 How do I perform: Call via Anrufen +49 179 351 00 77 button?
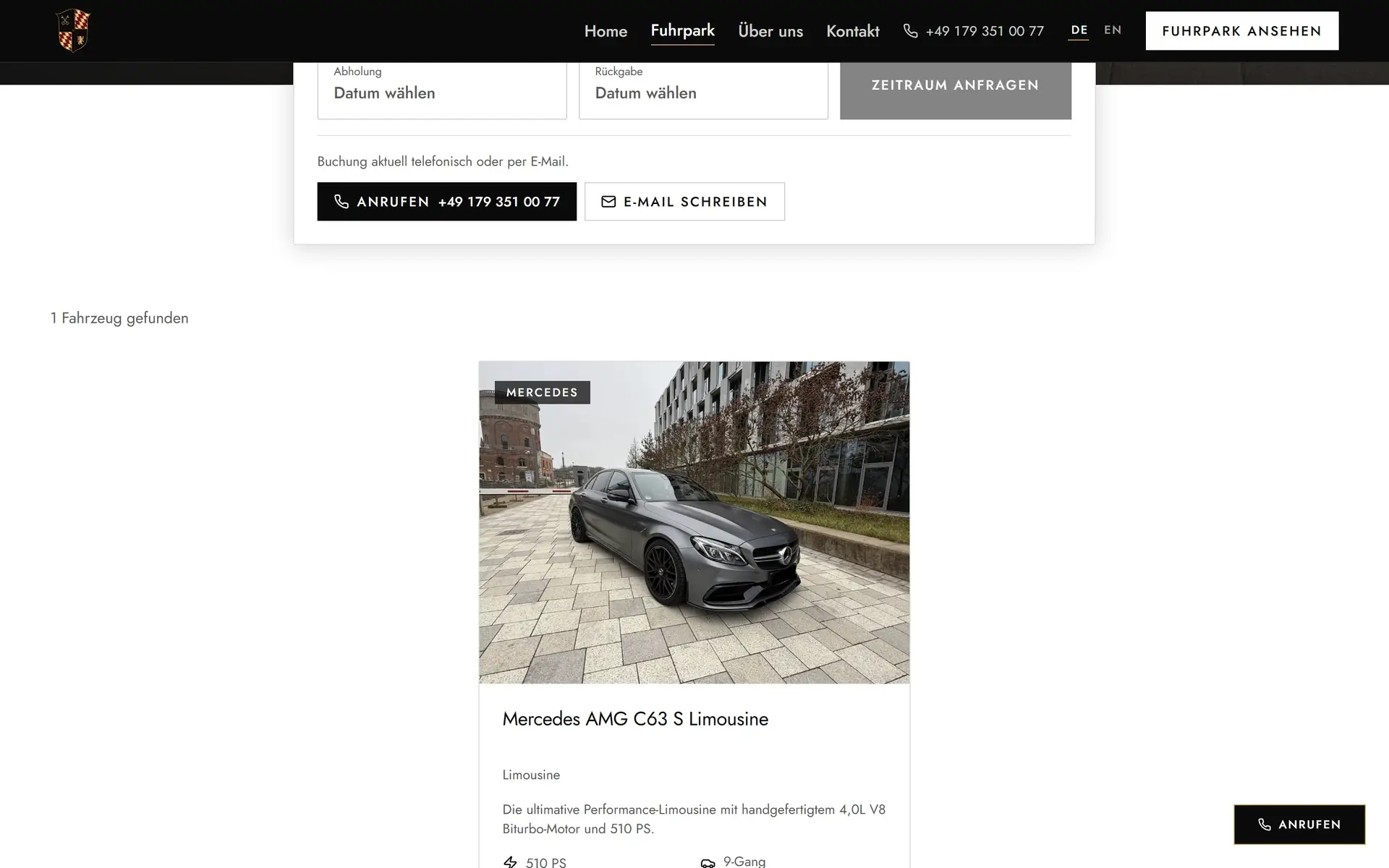[446, 202]
